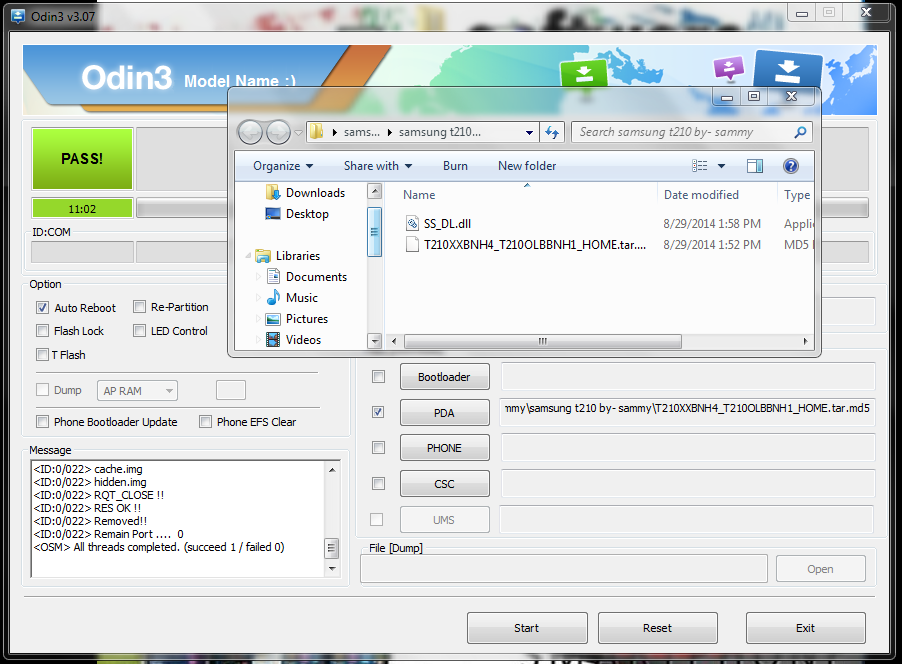Expand the Music library node
The image size is (902, 664).
point(258,297)
